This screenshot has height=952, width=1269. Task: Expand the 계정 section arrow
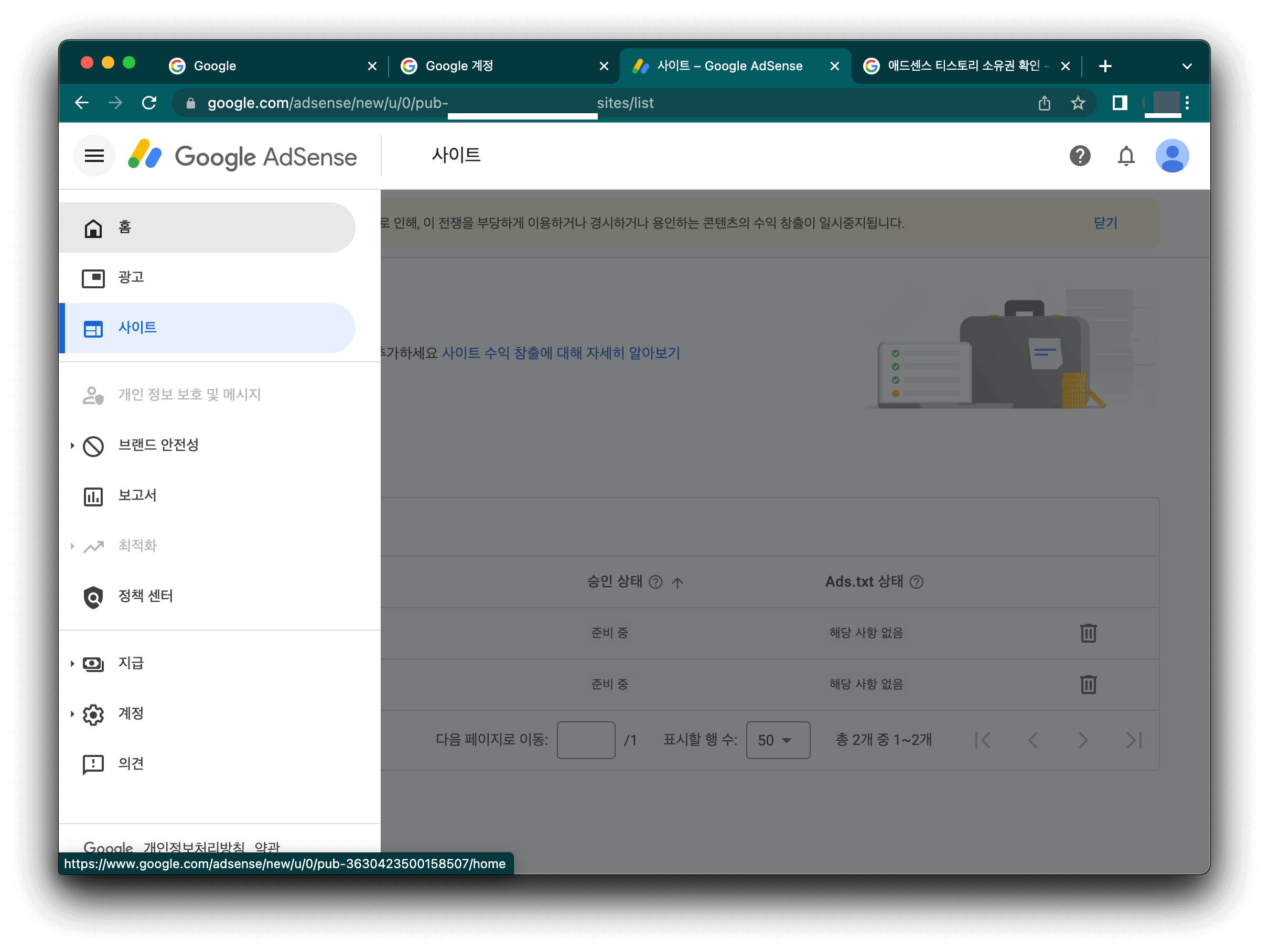72,714
